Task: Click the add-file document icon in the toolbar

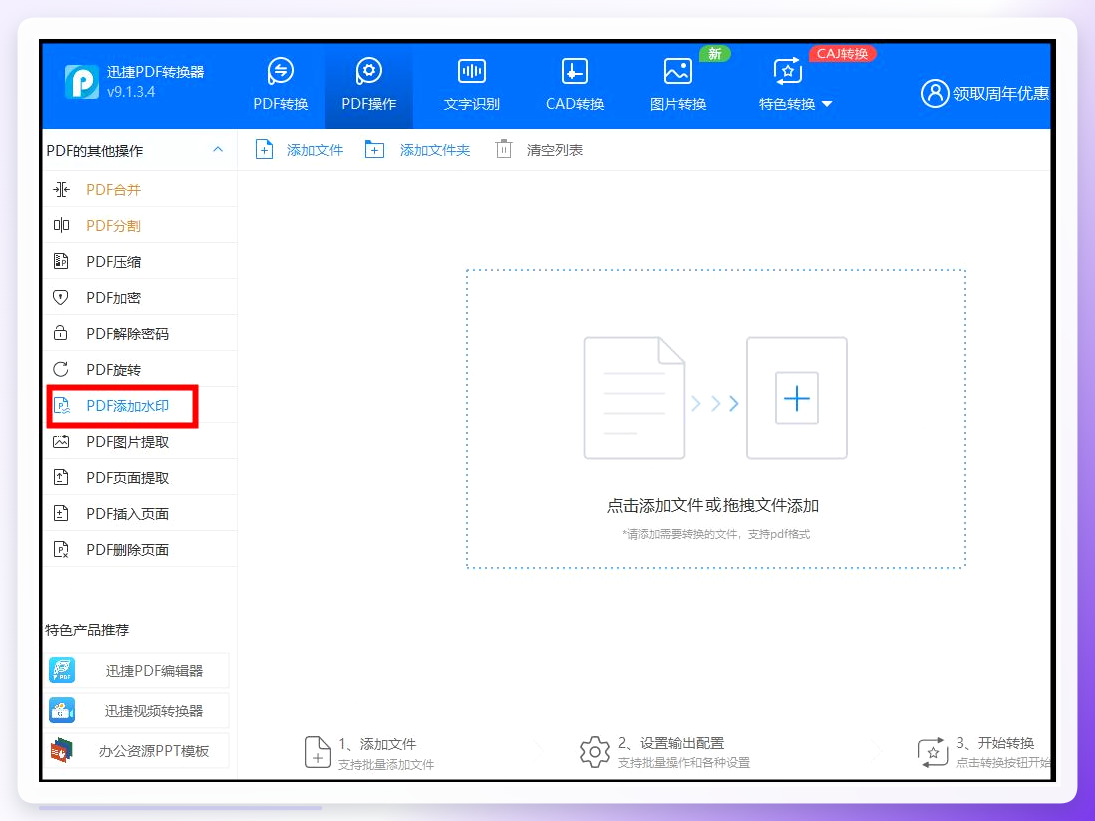Action: (x=264, y=149)
